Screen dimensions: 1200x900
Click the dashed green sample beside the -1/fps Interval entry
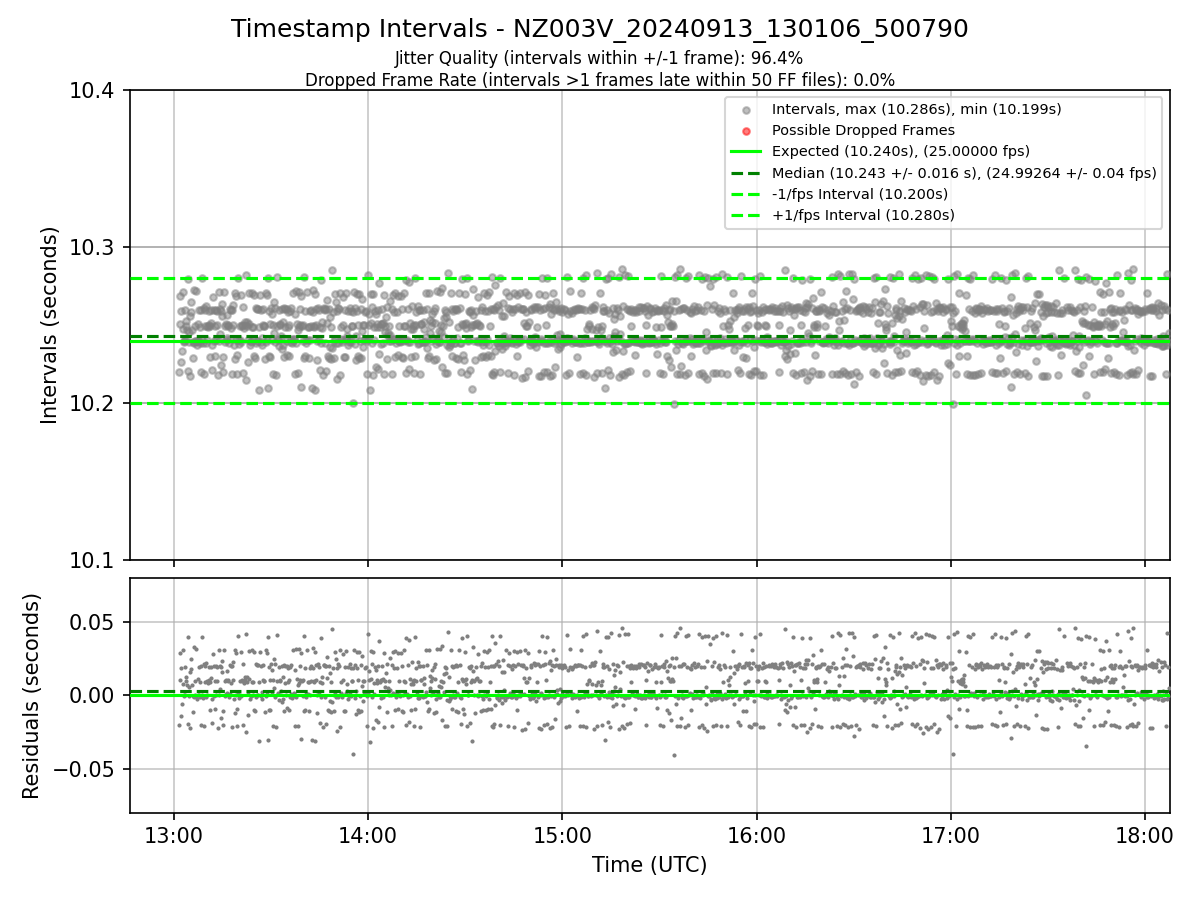pyautogui.click(x=746, y=194)
